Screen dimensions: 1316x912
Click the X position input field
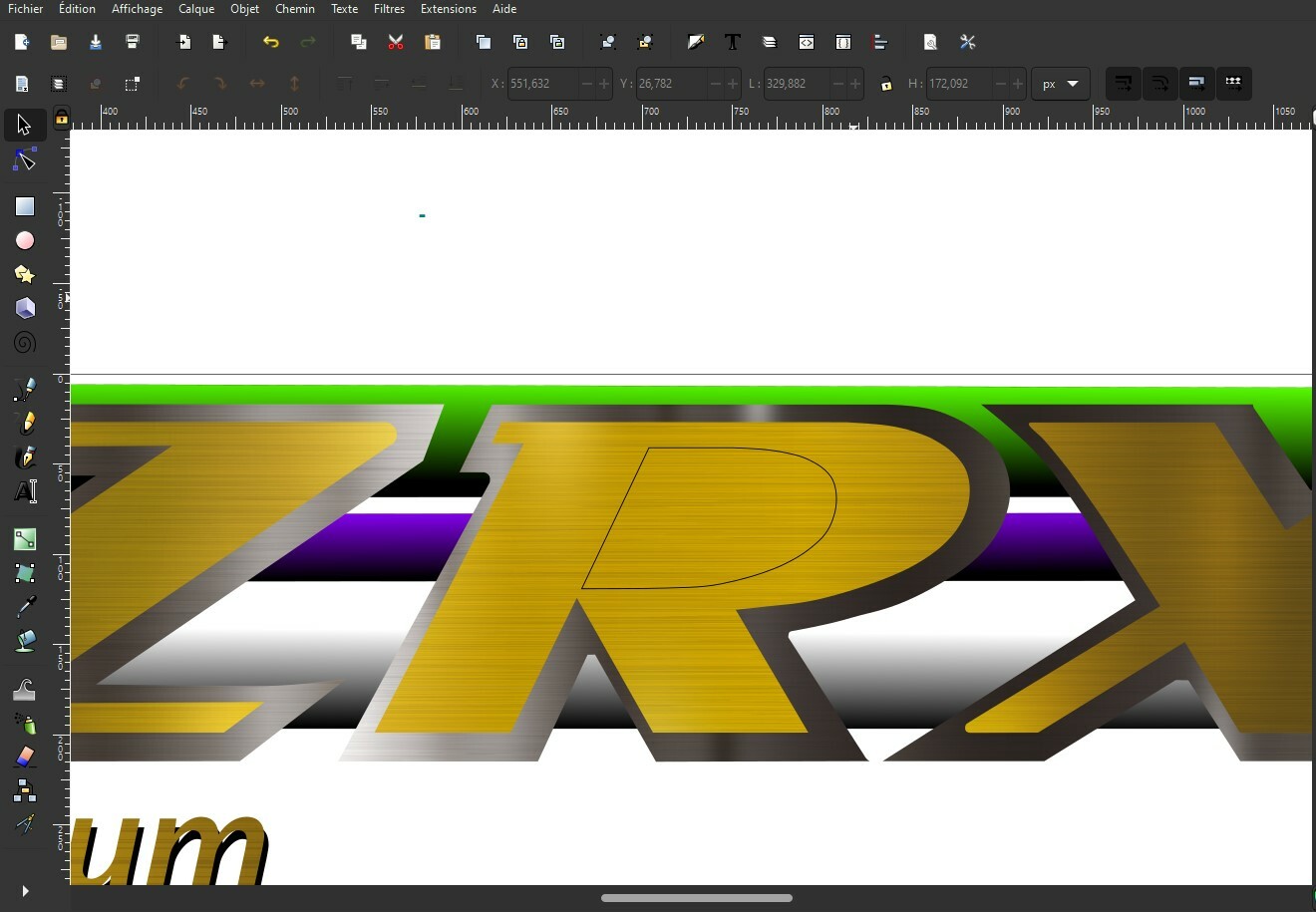pyautogui.click(x=542, y=84)
